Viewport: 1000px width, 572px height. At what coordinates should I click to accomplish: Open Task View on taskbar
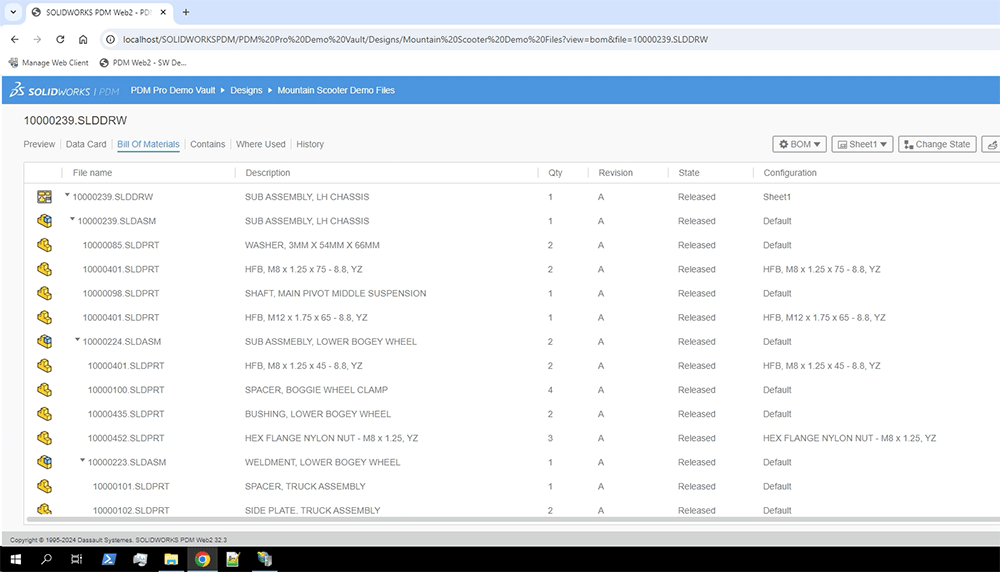click(x=77, y=559)
